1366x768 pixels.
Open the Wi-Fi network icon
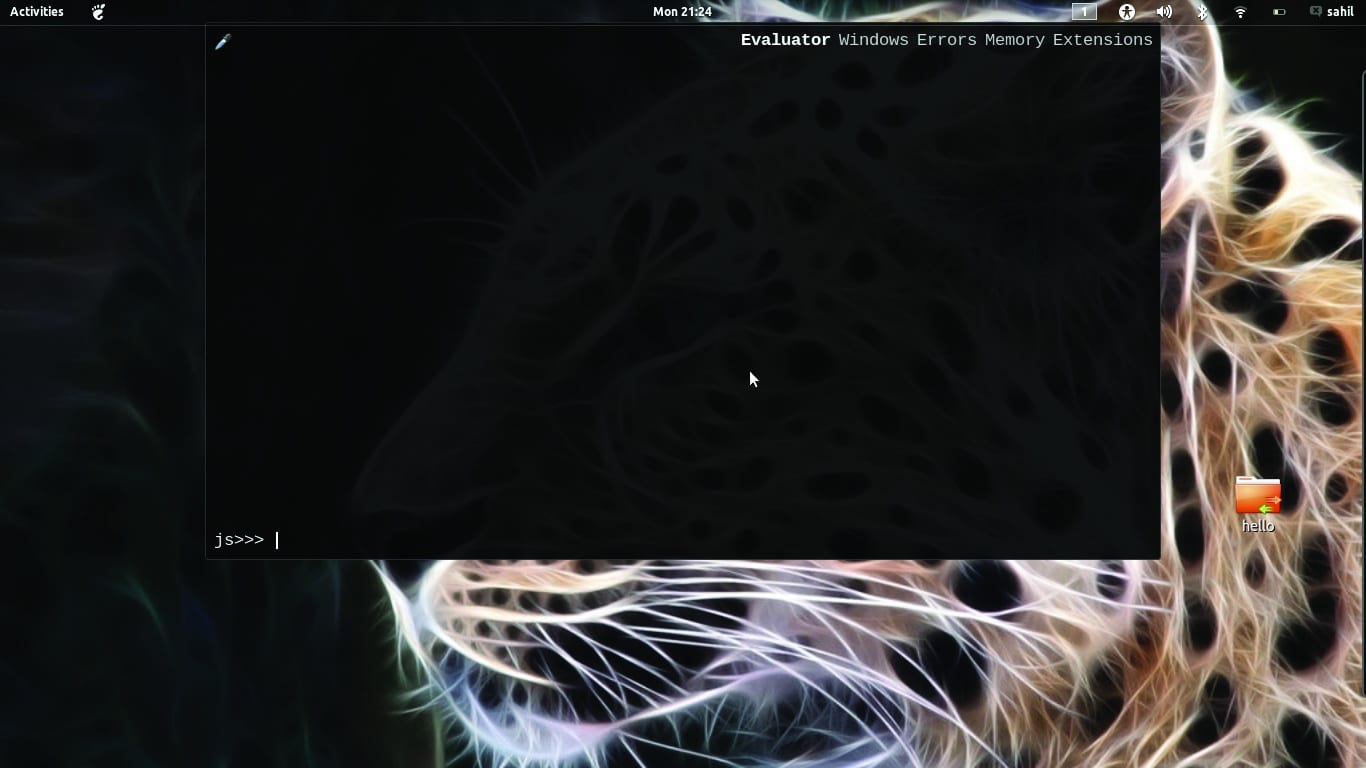1240,12
